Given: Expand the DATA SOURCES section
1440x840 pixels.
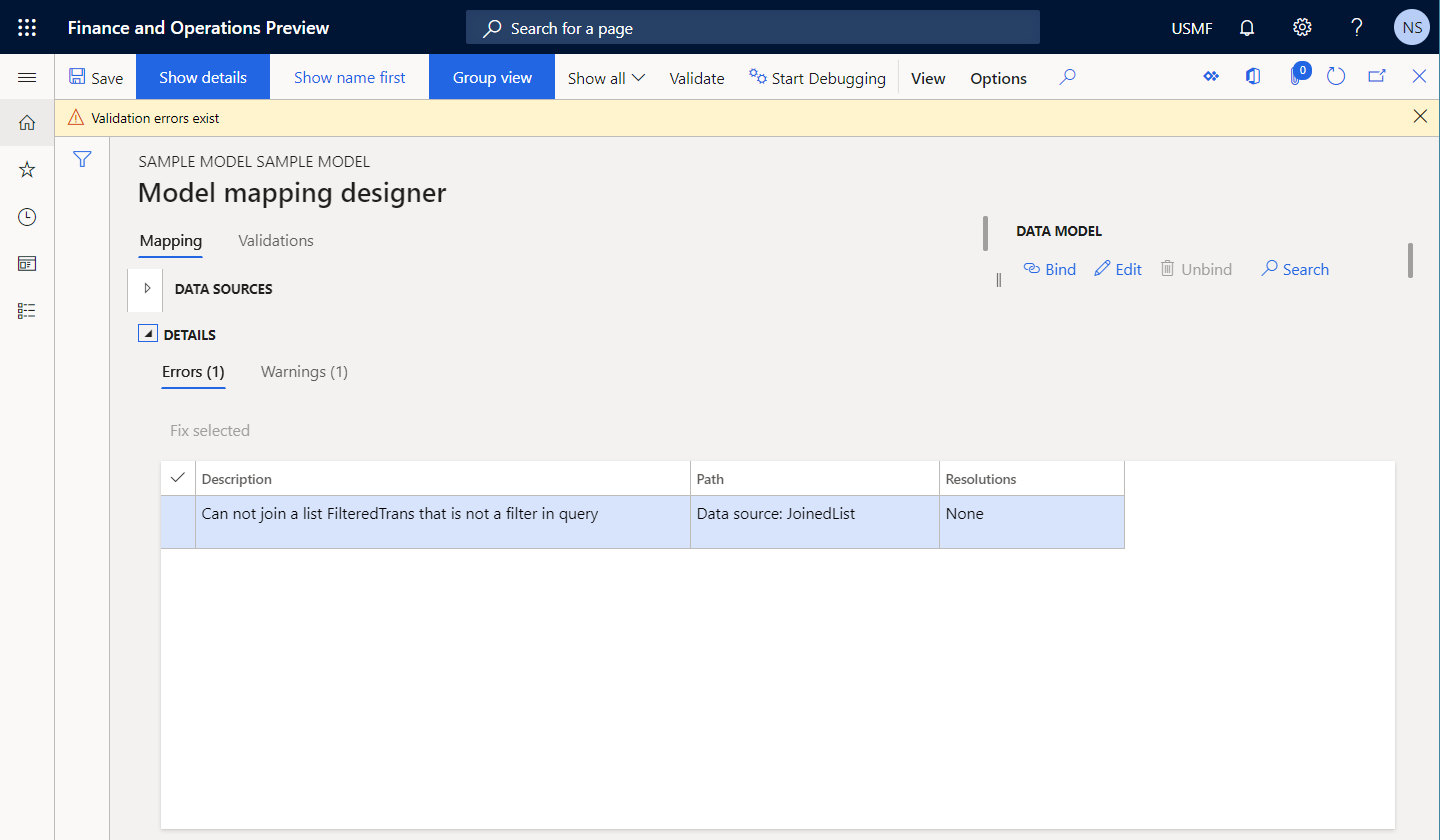Looking at the screenshot, I should click(145, 289).
